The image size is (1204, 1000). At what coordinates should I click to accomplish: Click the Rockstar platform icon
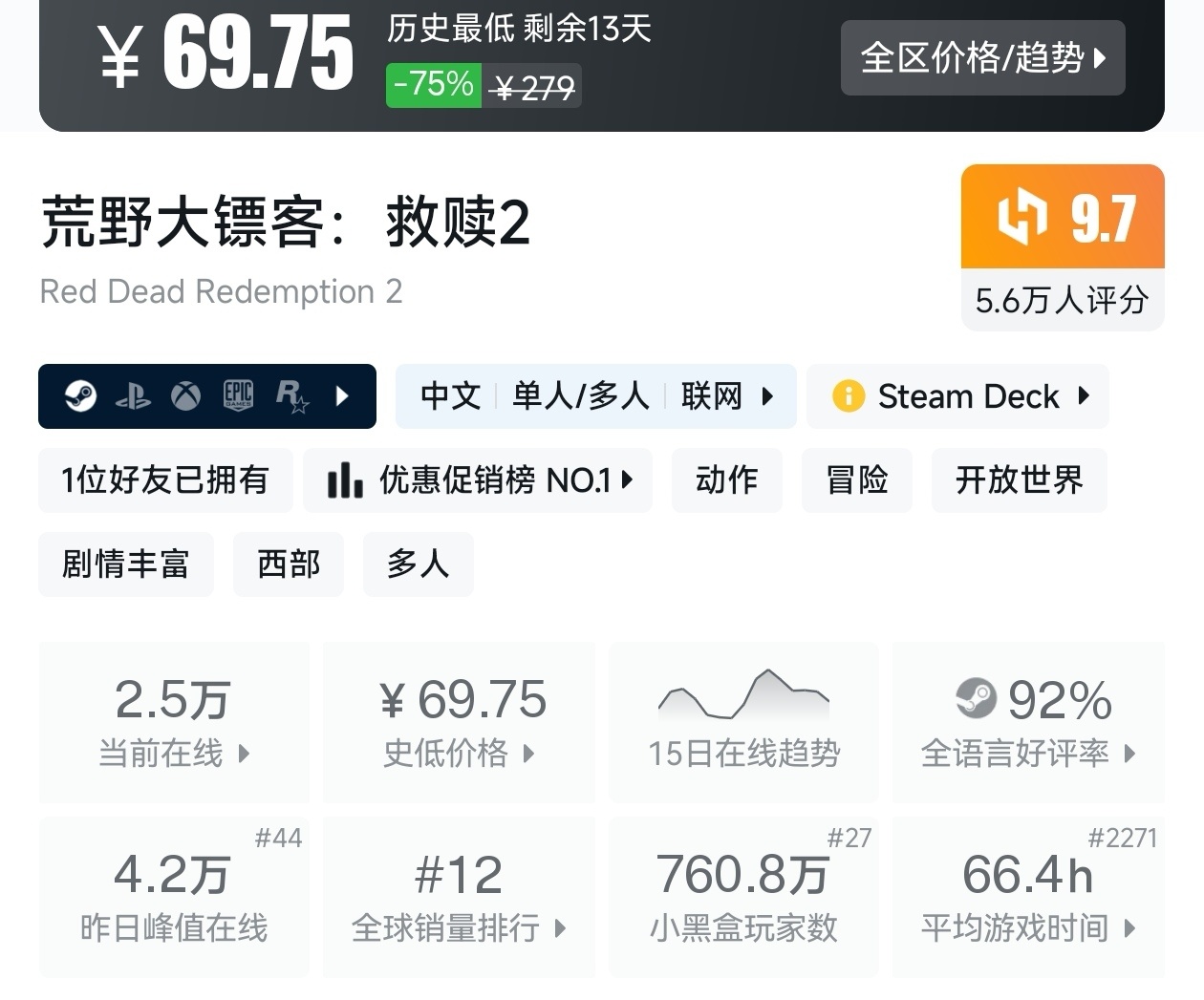(291, 396)
